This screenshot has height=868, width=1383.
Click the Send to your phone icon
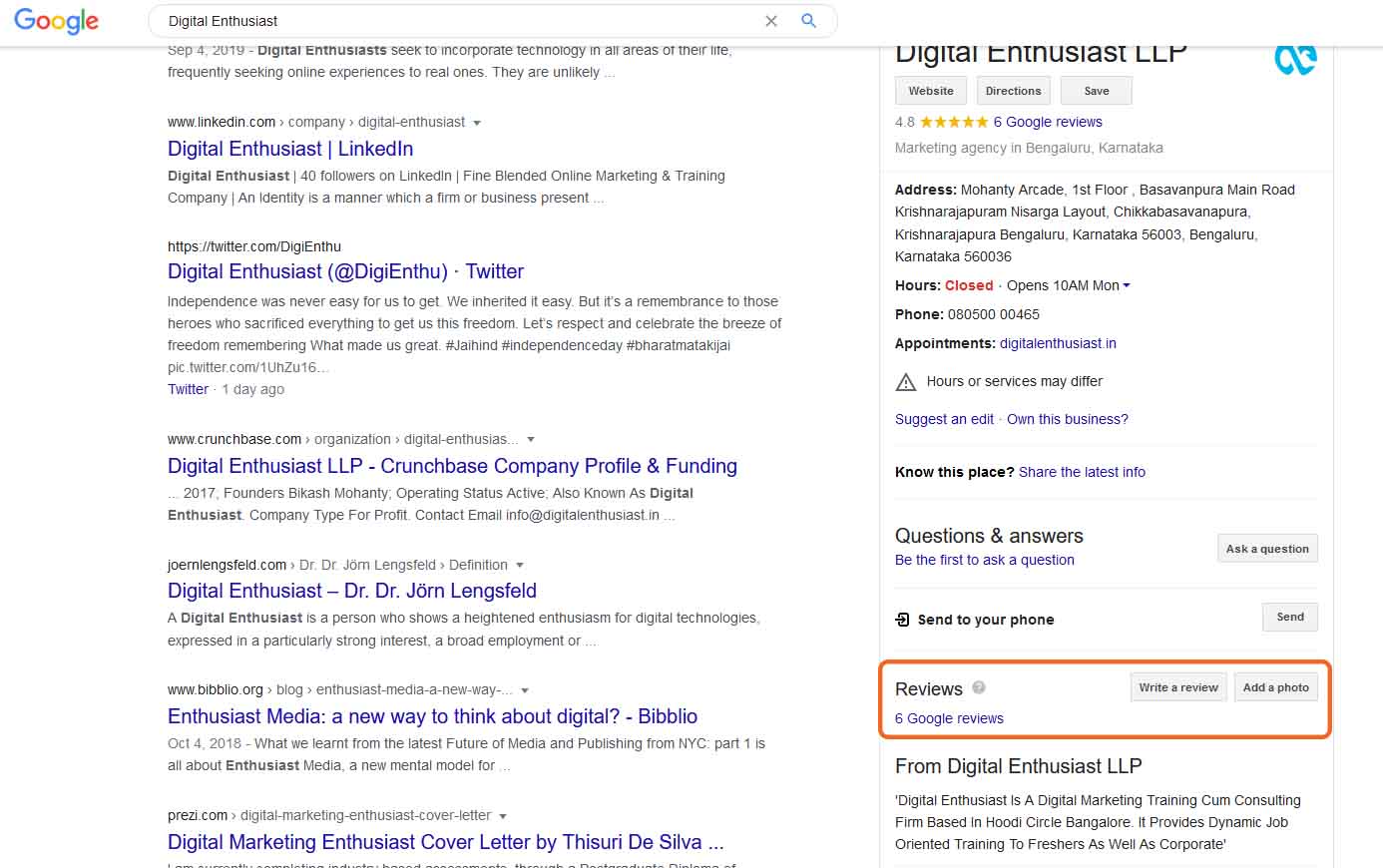[x=903, y=620]
